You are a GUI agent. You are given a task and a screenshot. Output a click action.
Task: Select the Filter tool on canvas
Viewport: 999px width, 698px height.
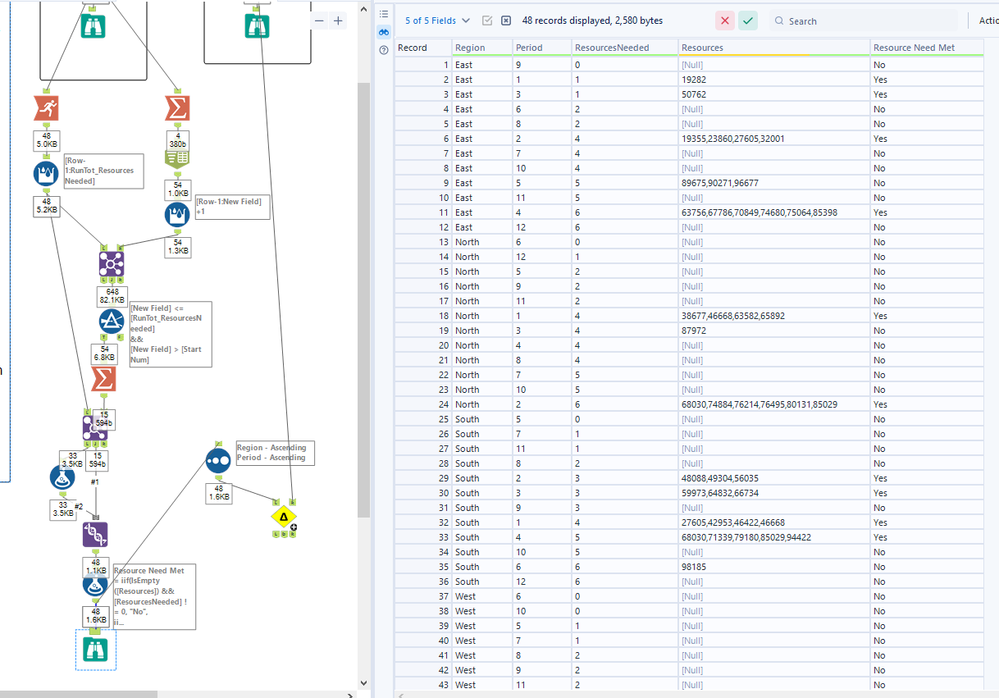pyautogui.click(x=112, y=322)
